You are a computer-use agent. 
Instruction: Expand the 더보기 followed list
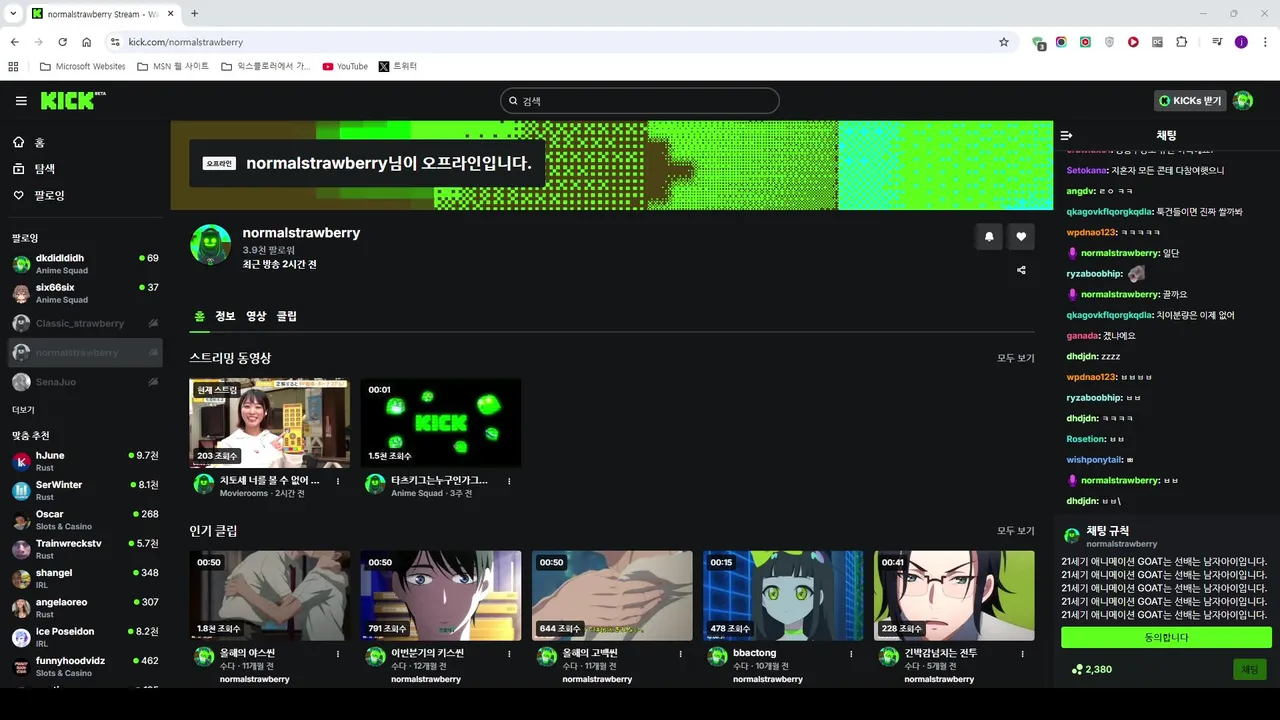23,410
